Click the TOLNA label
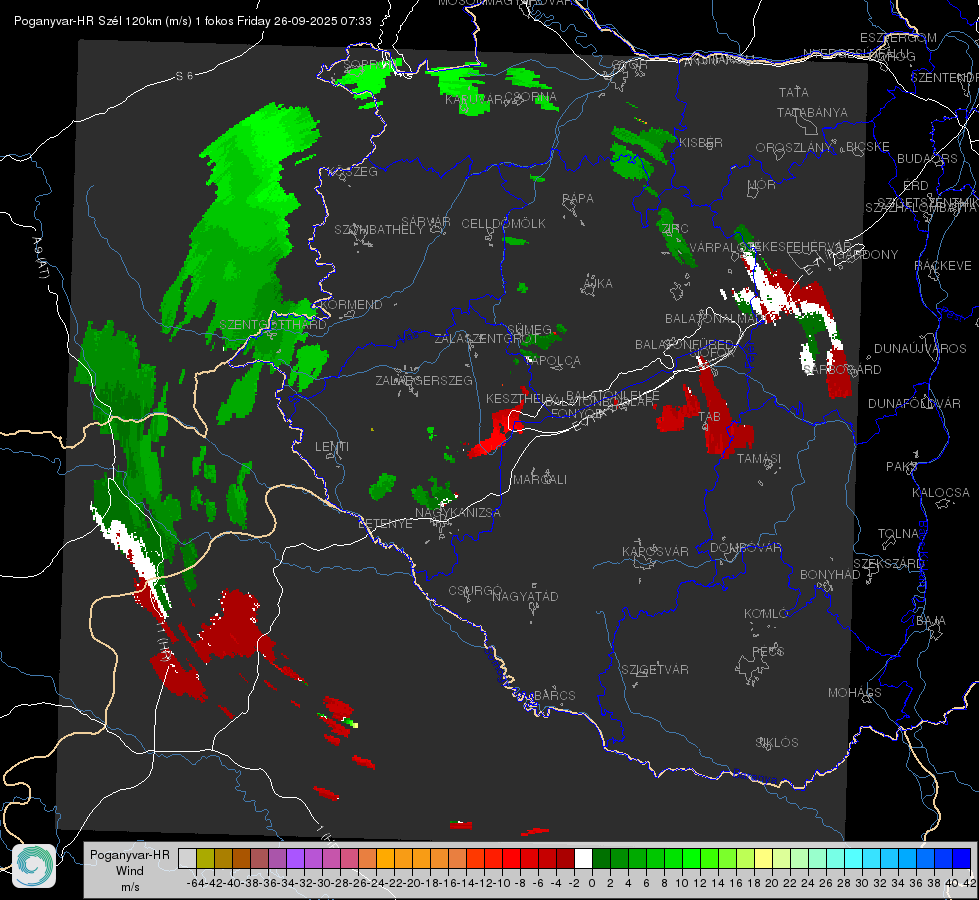This screenshot has width=979, height=900. pyautogui.click(x=899, y=534)
